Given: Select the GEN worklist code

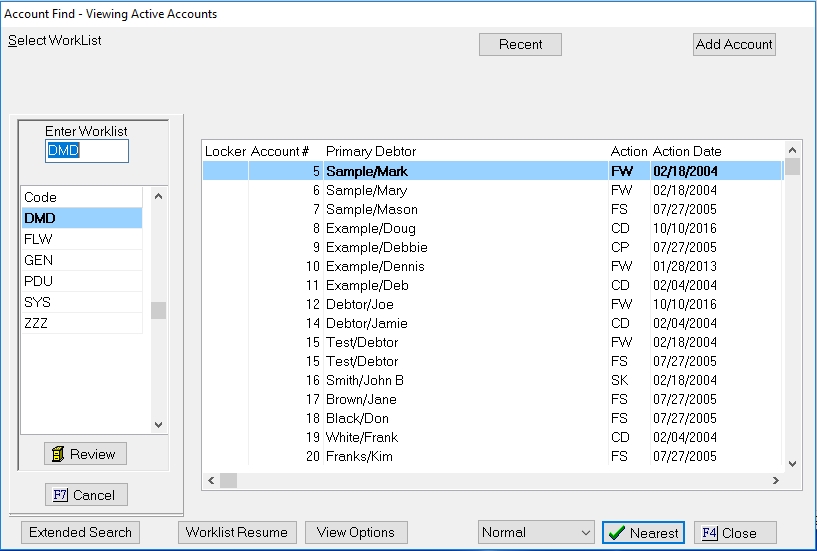Looking at the screenshot, I should coord(80,260).
